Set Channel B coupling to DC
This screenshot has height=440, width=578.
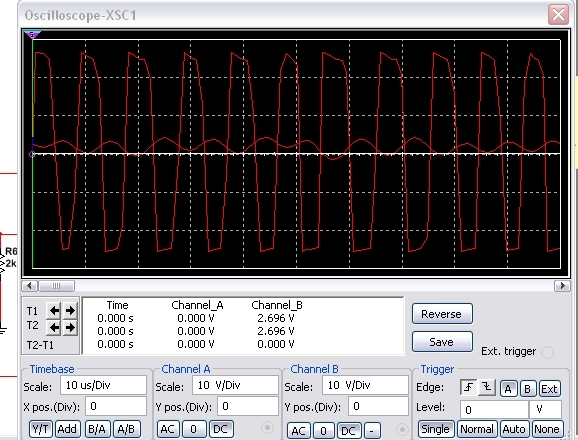pyautogui.click(x=348, y=430)
